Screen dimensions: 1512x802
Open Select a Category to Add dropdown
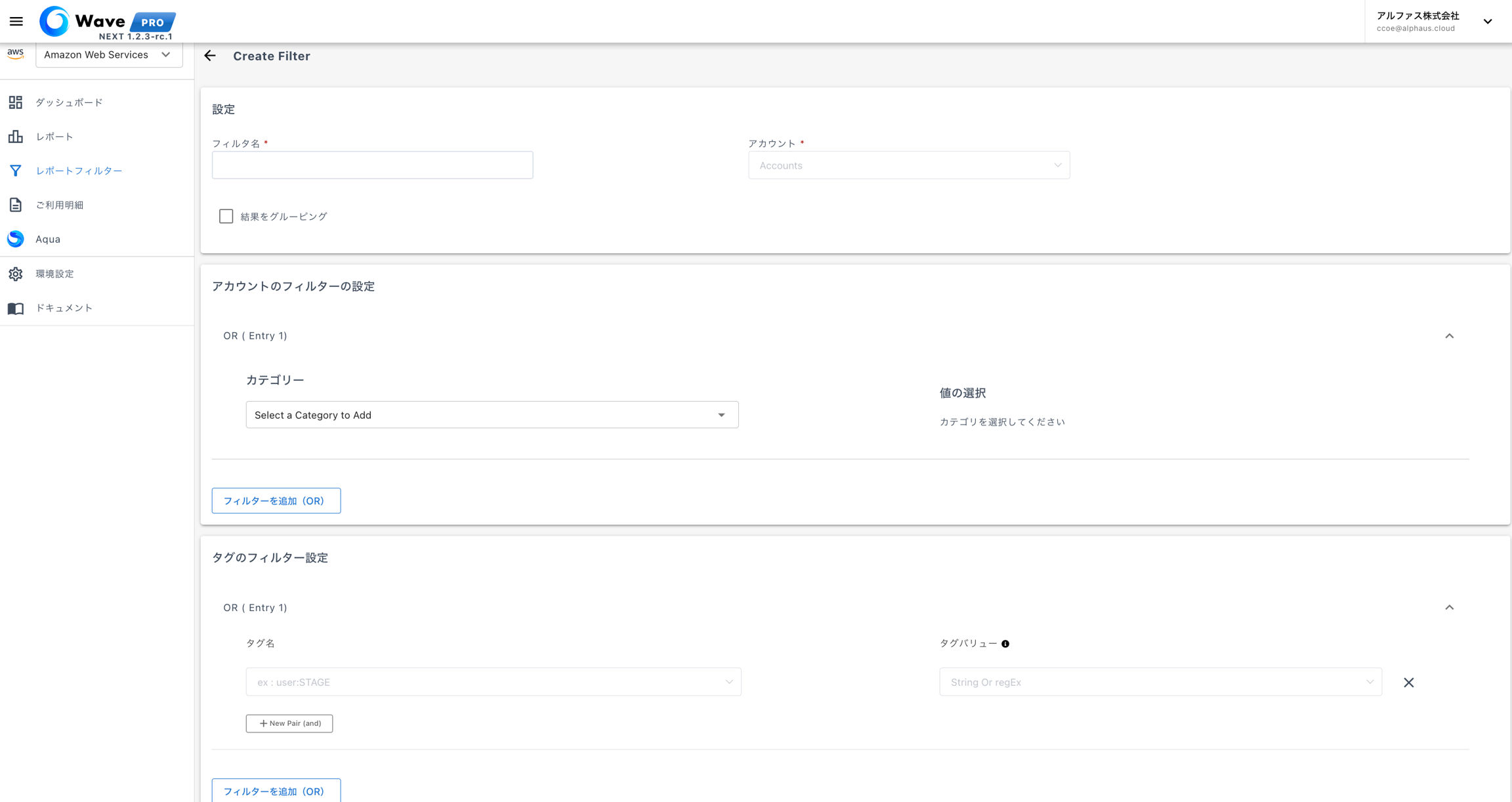[x=492, y=415]
